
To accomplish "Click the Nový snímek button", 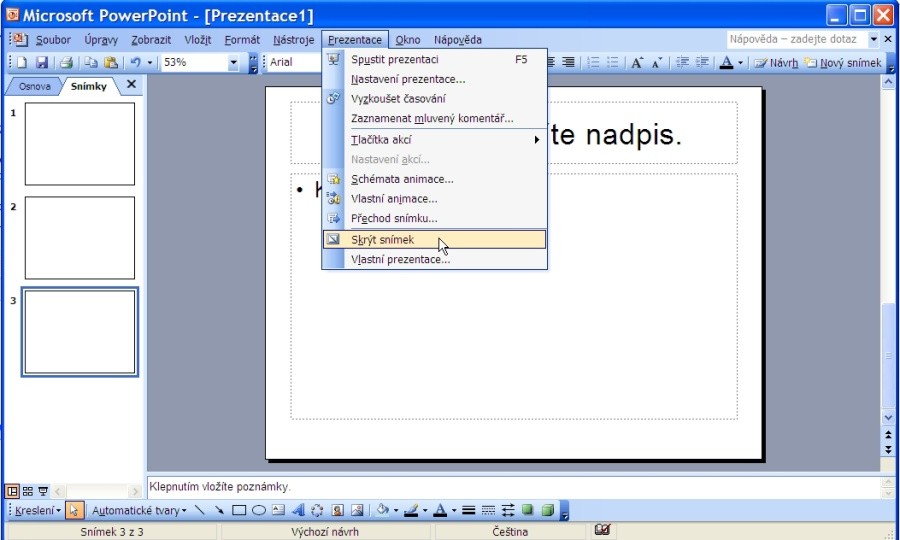I will 843,63.
